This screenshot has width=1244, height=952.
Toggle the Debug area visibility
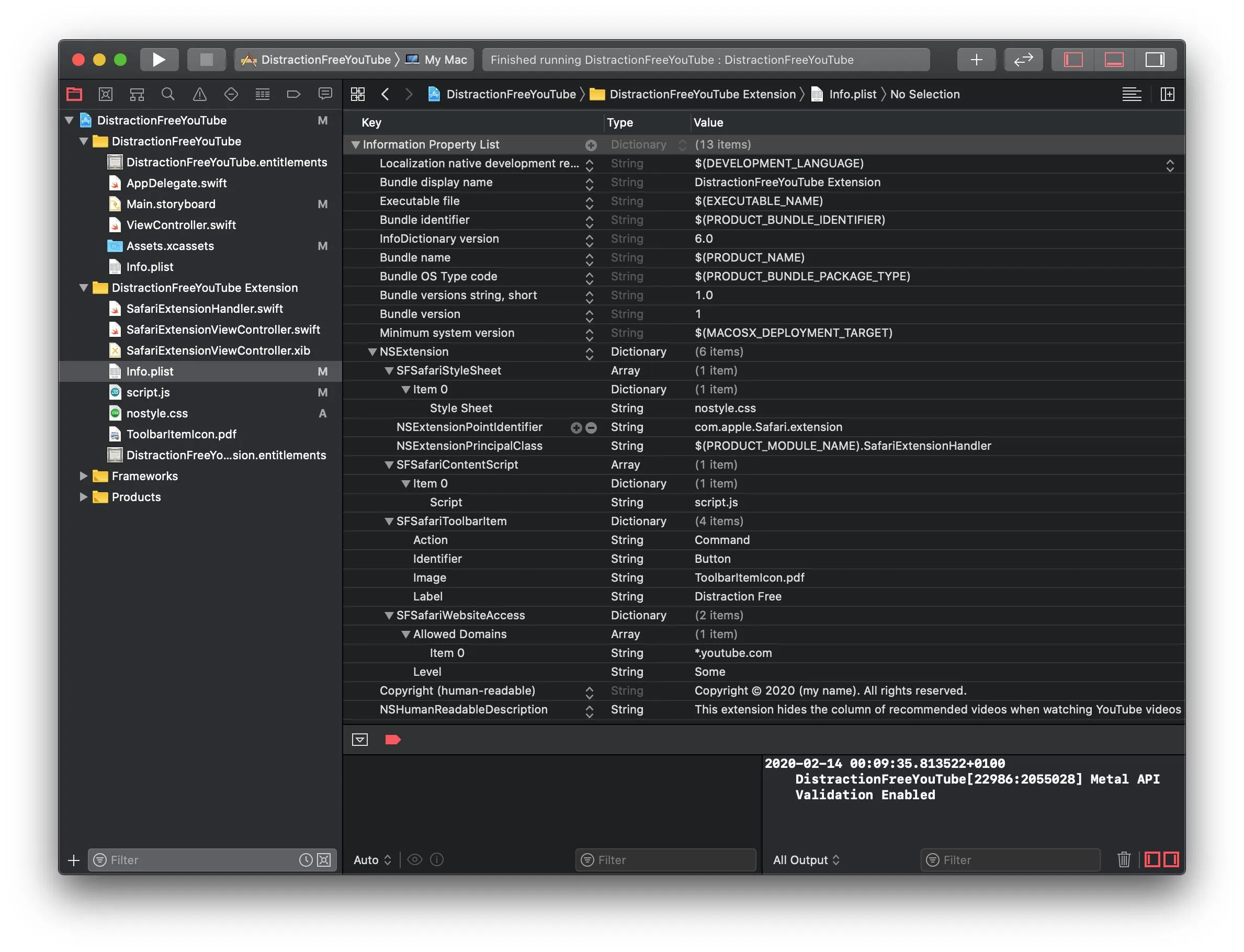coord(1114,60)
